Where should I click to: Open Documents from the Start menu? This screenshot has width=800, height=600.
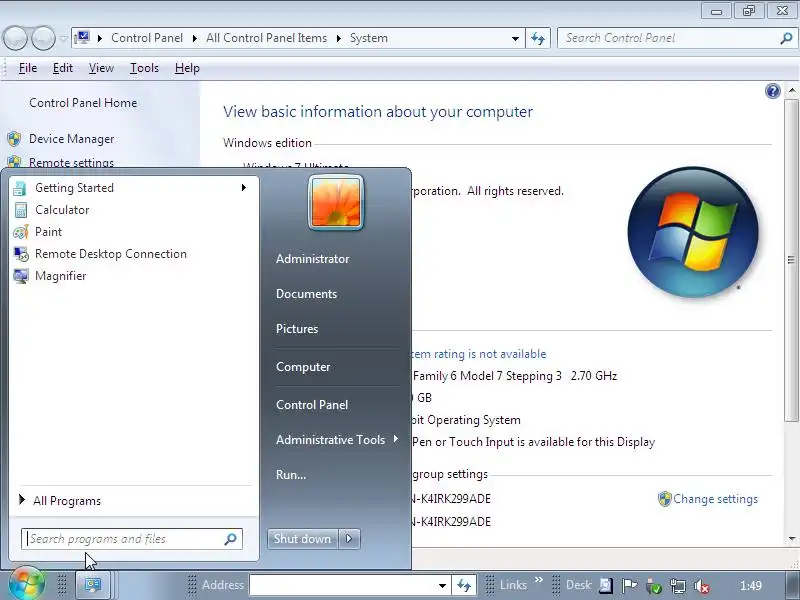point(307,294)
